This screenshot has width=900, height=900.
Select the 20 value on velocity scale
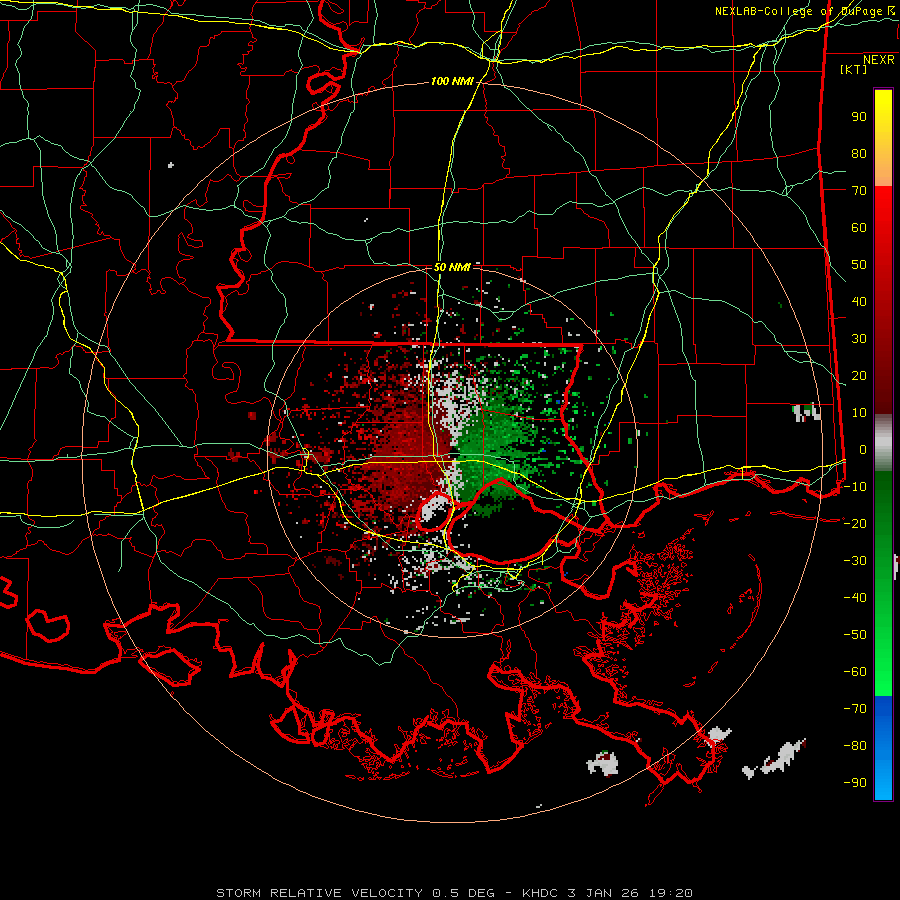tap(859, 375)
